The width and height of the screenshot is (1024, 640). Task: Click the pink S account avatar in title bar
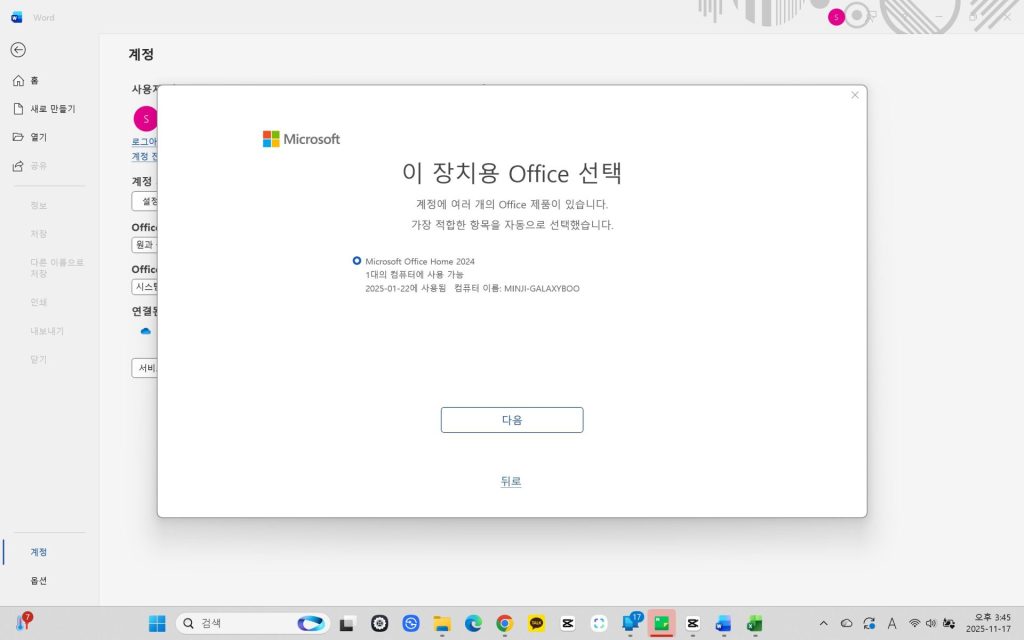[x=836, y=17]
